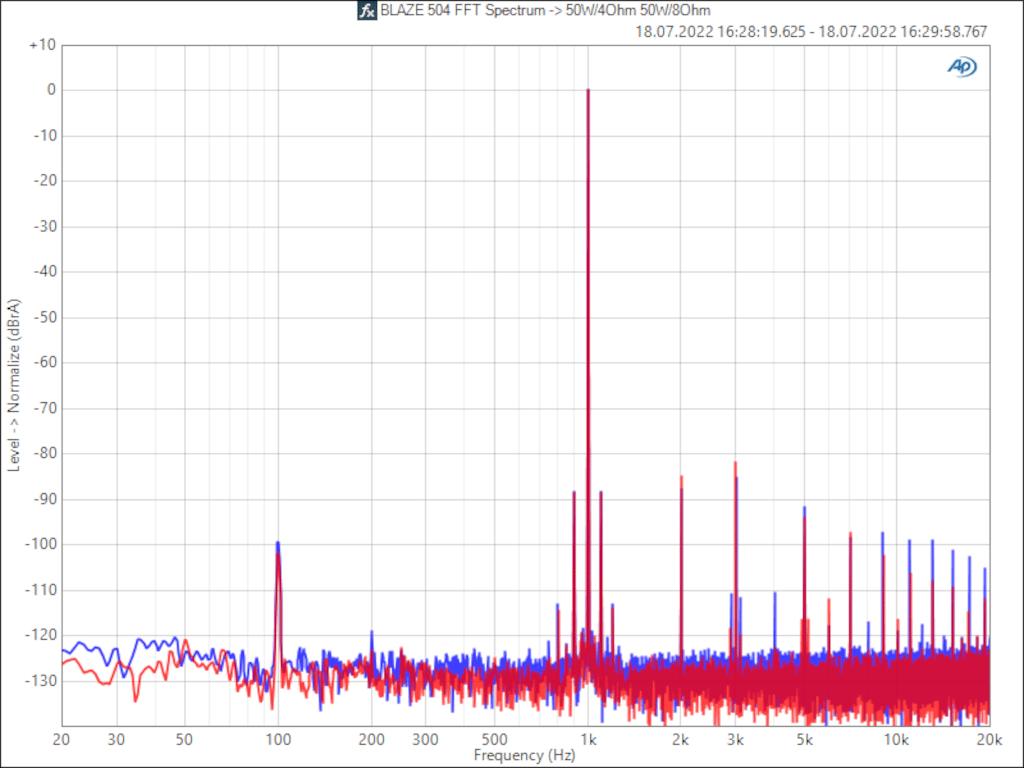The image size is (1024, 768).
Task: Click the 2k label on the frequency axis
Action: [680, 740]
